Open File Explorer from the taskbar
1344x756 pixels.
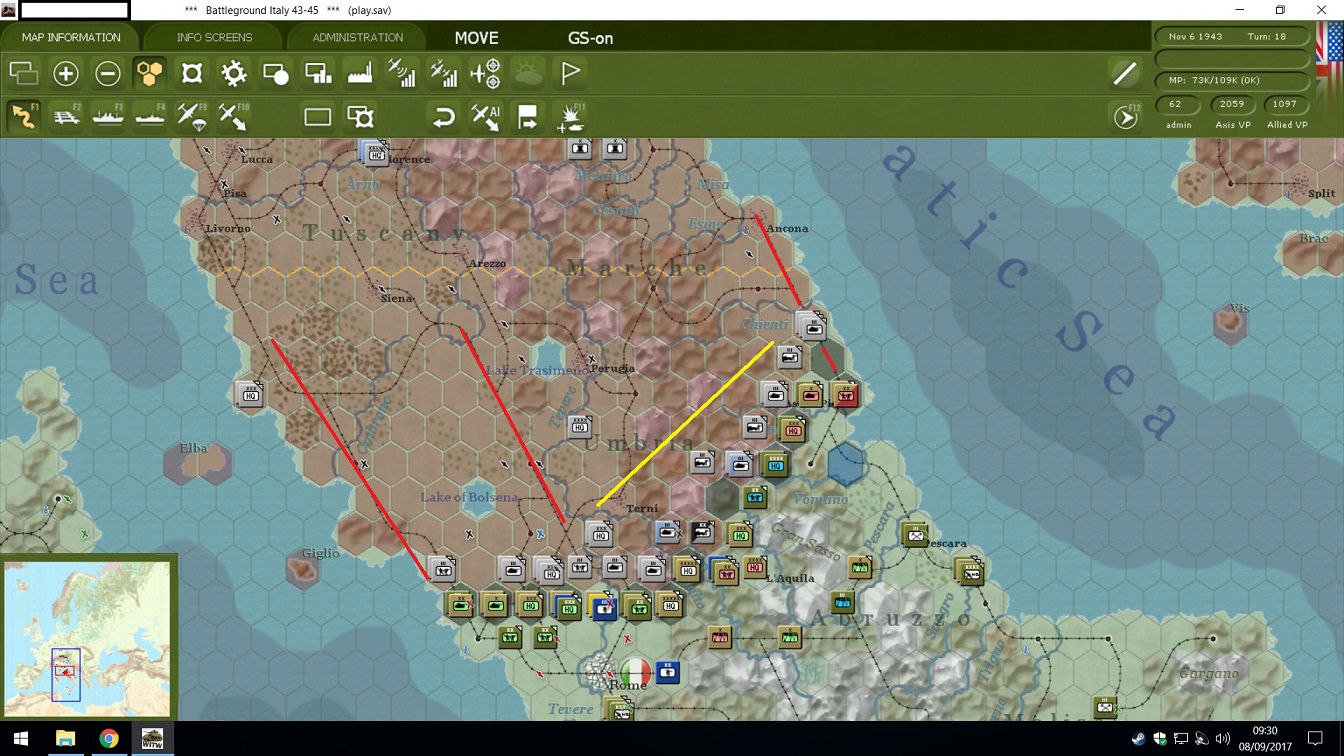(65, 739)
